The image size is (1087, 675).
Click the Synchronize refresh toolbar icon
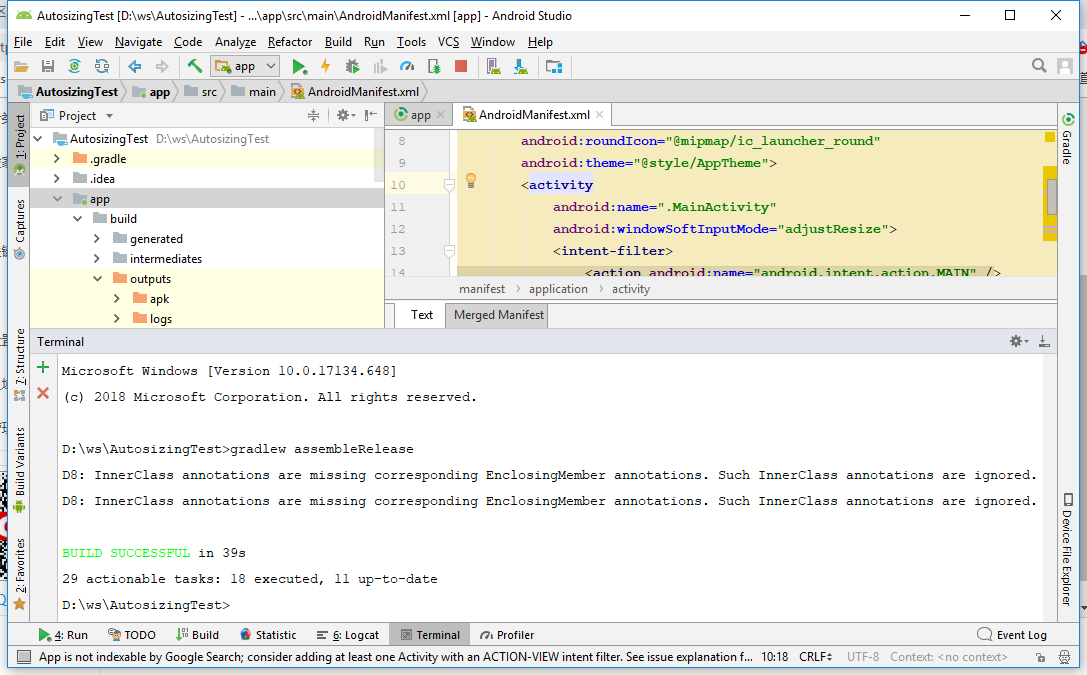click(x=102, y=67)
